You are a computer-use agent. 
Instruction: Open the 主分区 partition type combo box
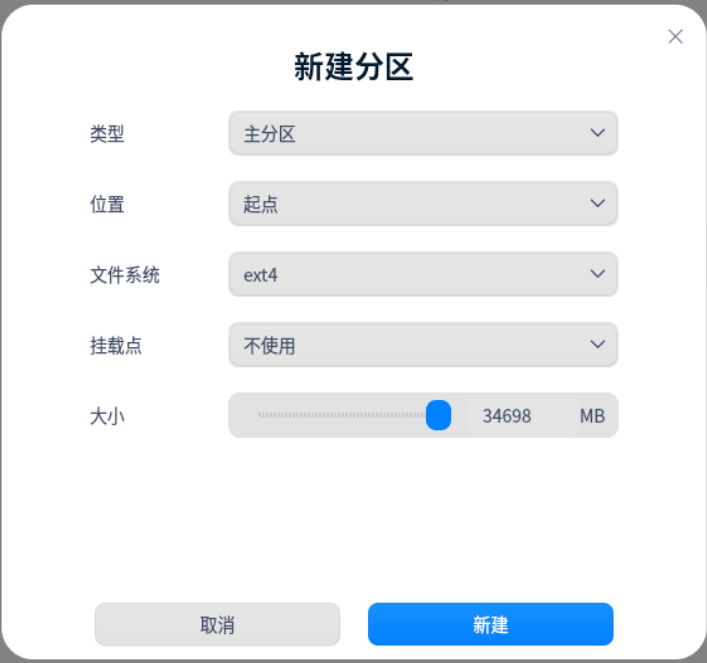(x=410, y=133)
